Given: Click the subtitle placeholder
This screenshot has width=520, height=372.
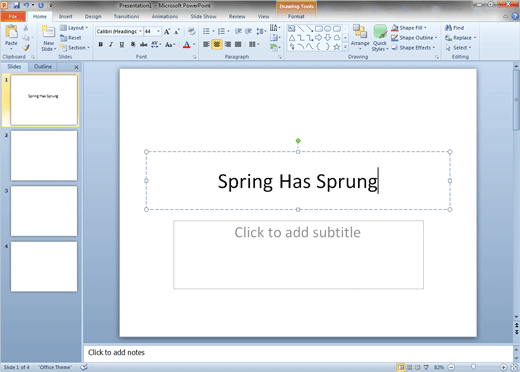Looking at the screenshot, I should 298,255.
